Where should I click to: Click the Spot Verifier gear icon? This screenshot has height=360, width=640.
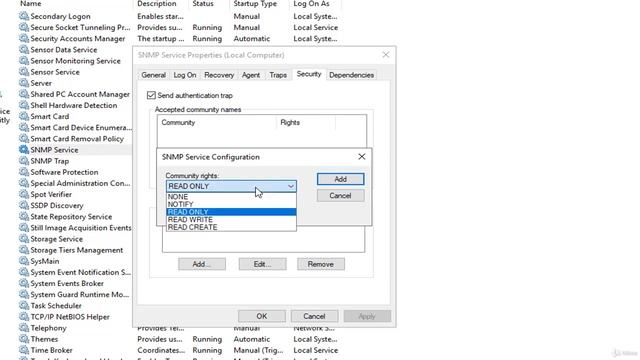[24, 194]
